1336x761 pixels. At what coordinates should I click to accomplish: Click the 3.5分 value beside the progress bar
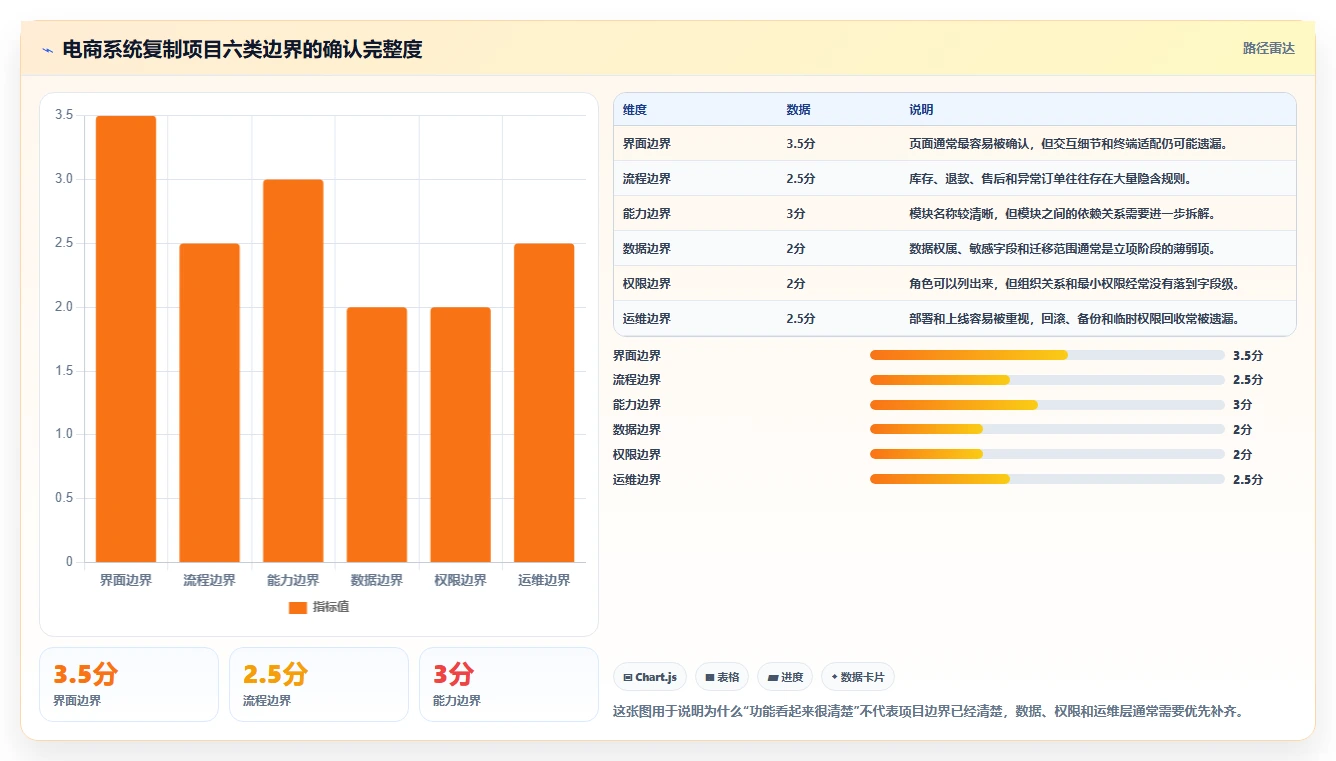tap(1248, 355)
